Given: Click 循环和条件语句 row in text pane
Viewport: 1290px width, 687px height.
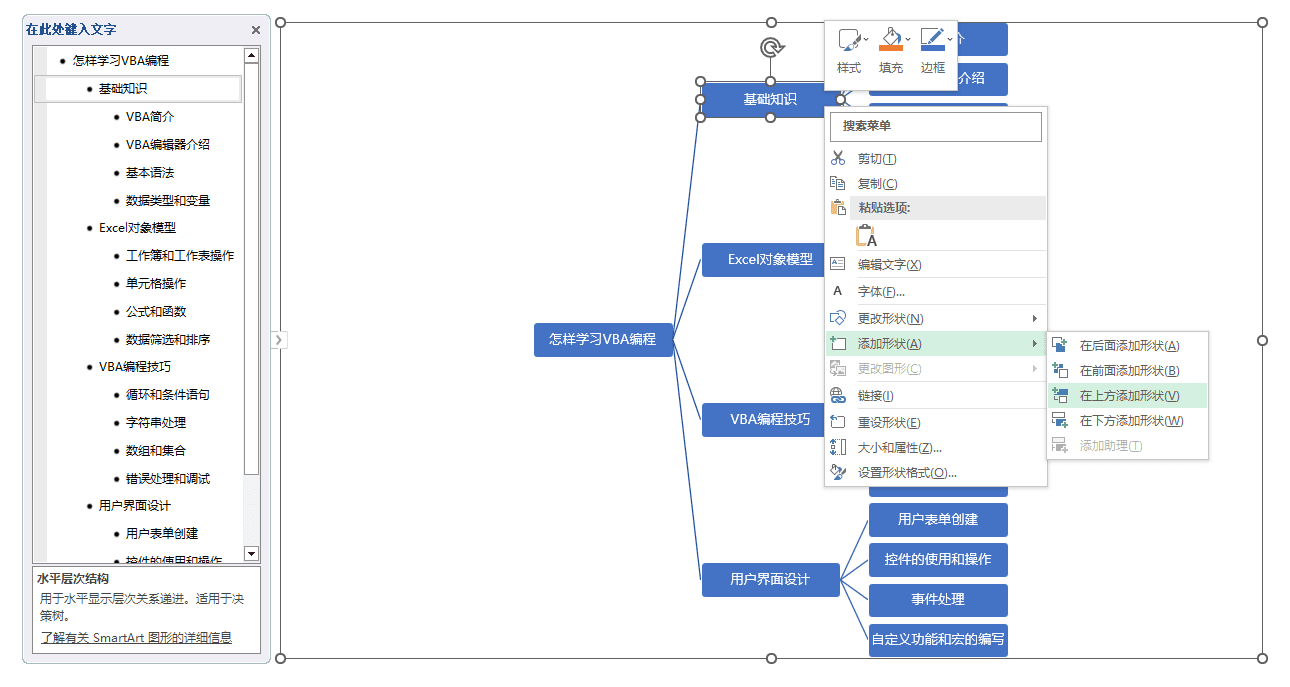Looking at the screenshot, I should click(168, 394).
